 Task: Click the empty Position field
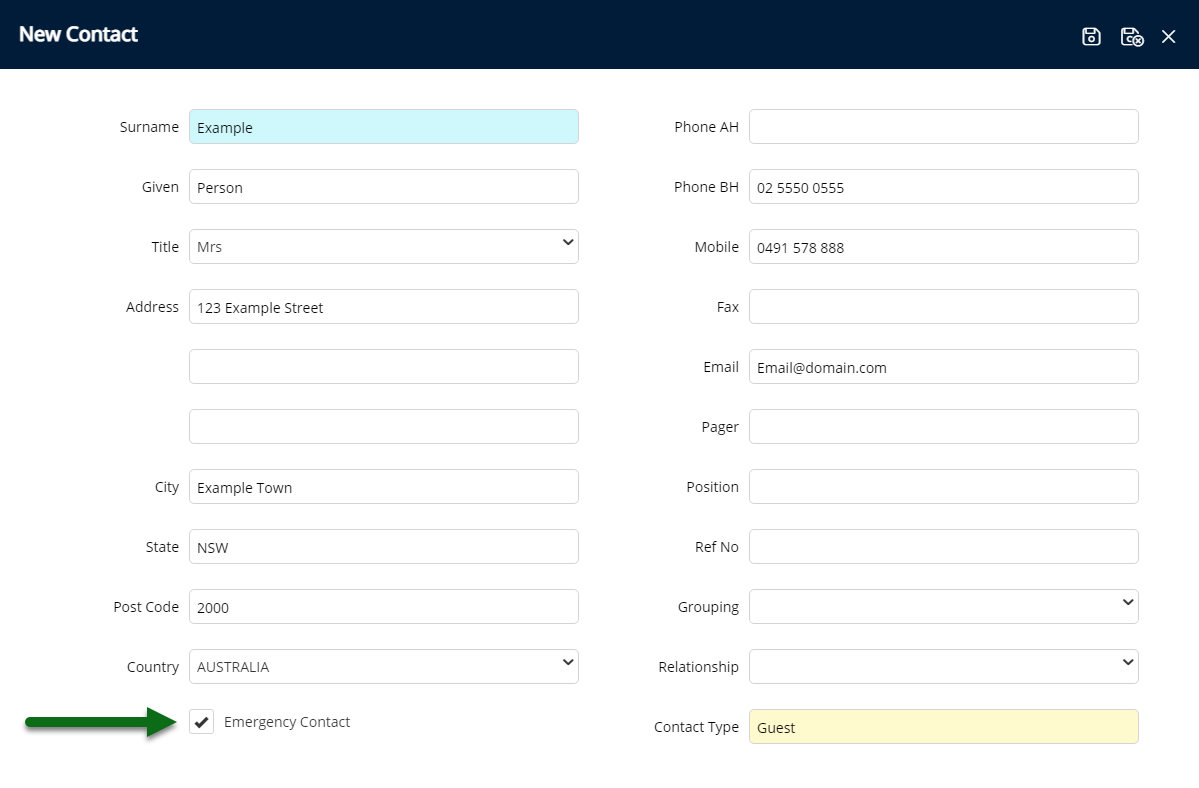[943, 487]
